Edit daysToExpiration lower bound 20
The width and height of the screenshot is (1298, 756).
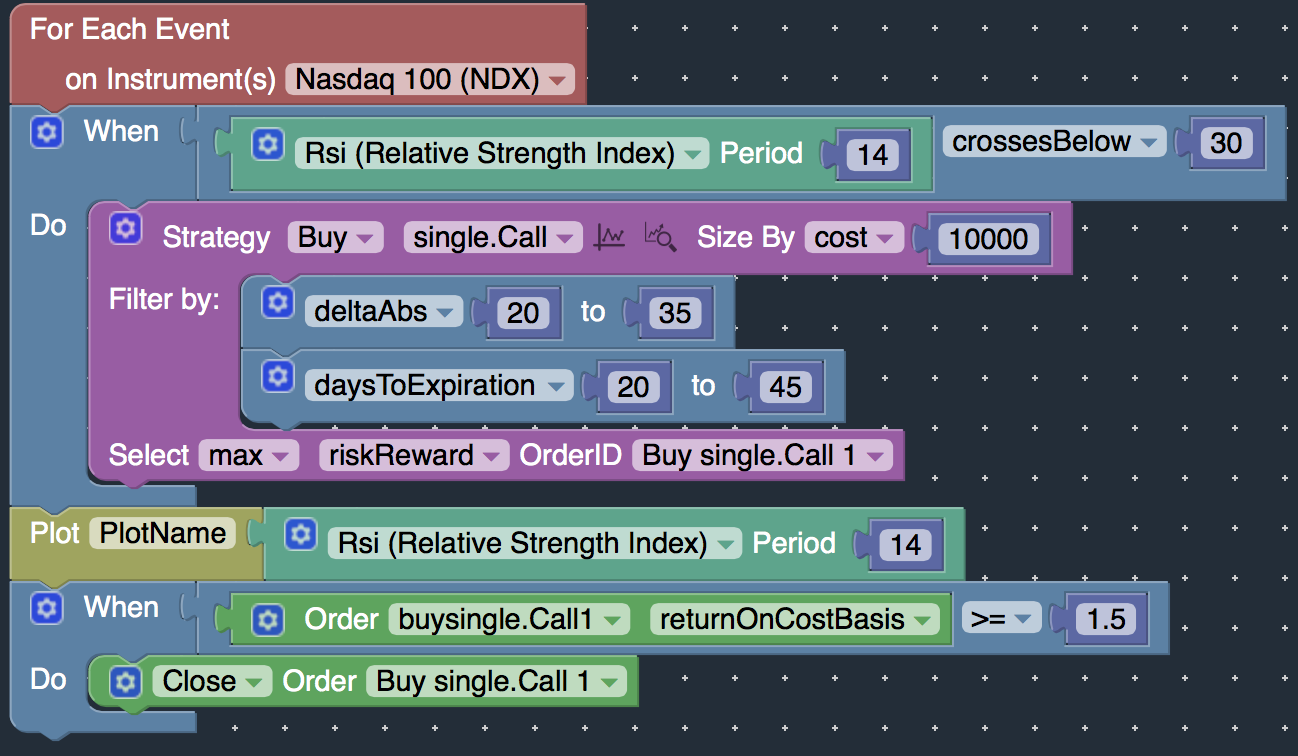(x=633, y=387)
